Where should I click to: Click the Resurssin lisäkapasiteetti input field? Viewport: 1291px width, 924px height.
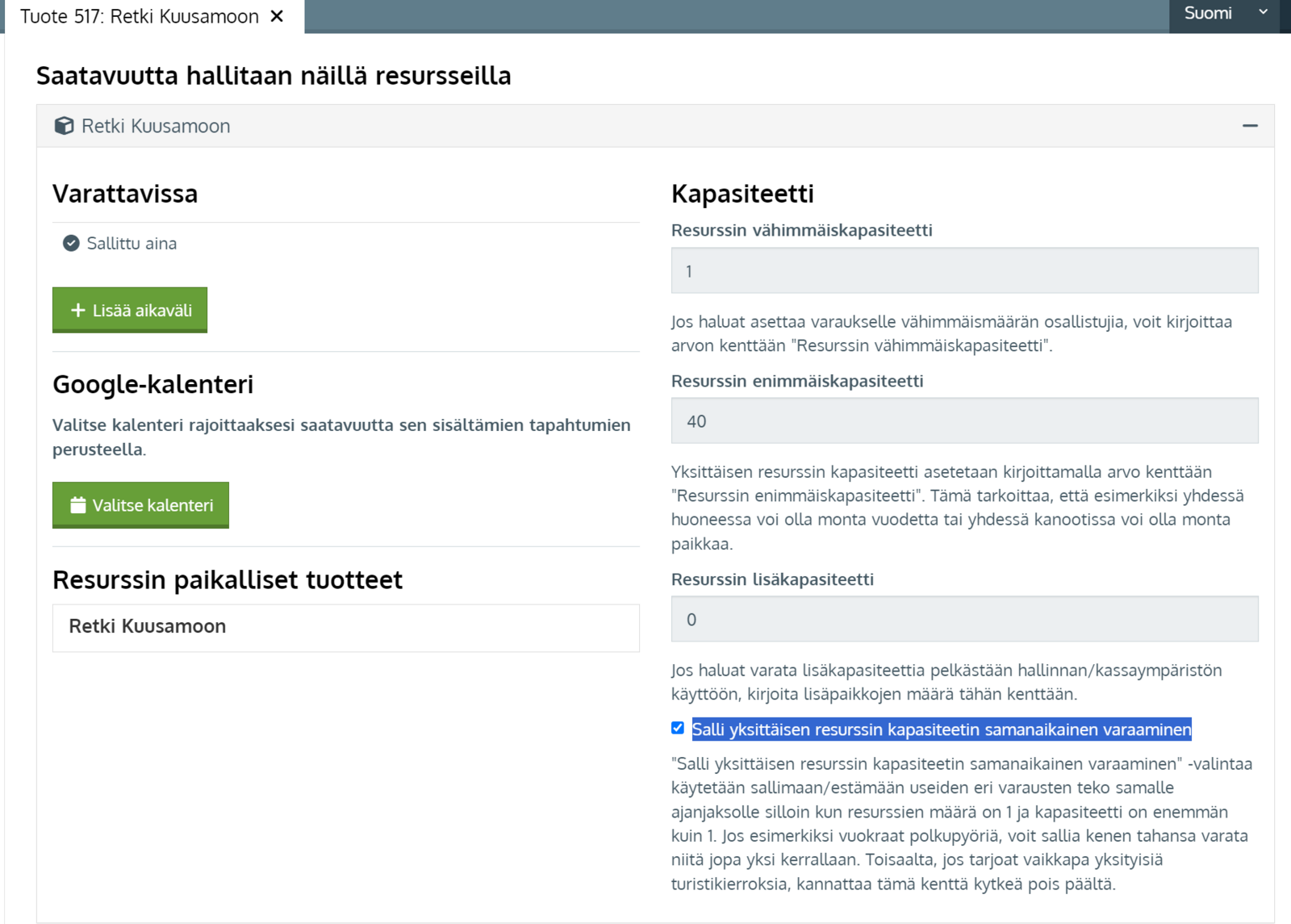964,619
